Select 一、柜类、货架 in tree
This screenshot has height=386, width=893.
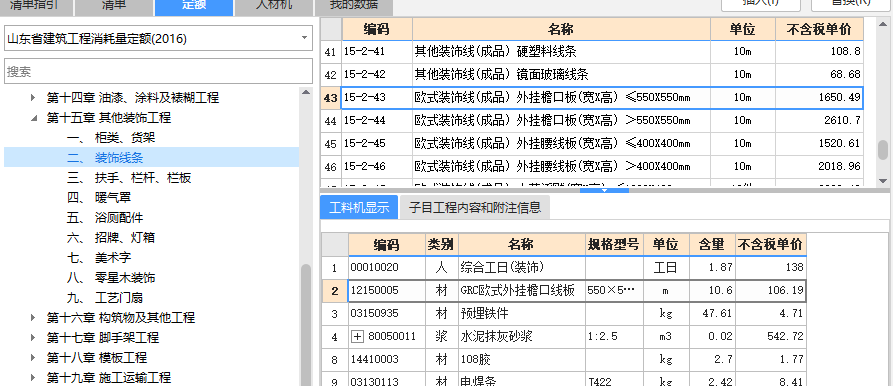pyautogui.click(x=111, y=138)
